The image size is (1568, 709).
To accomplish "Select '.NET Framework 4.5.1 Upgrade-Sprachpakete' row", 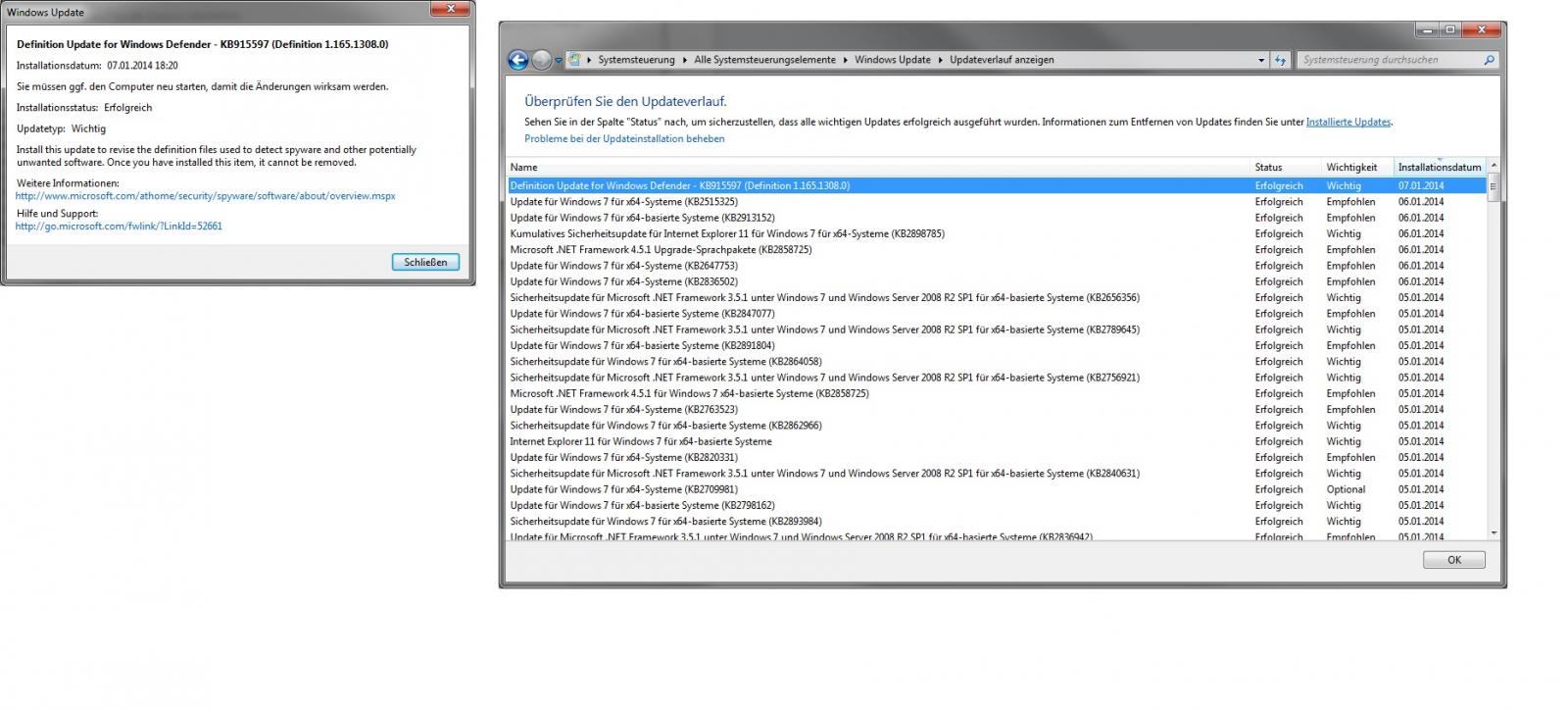I will [997, 250].
